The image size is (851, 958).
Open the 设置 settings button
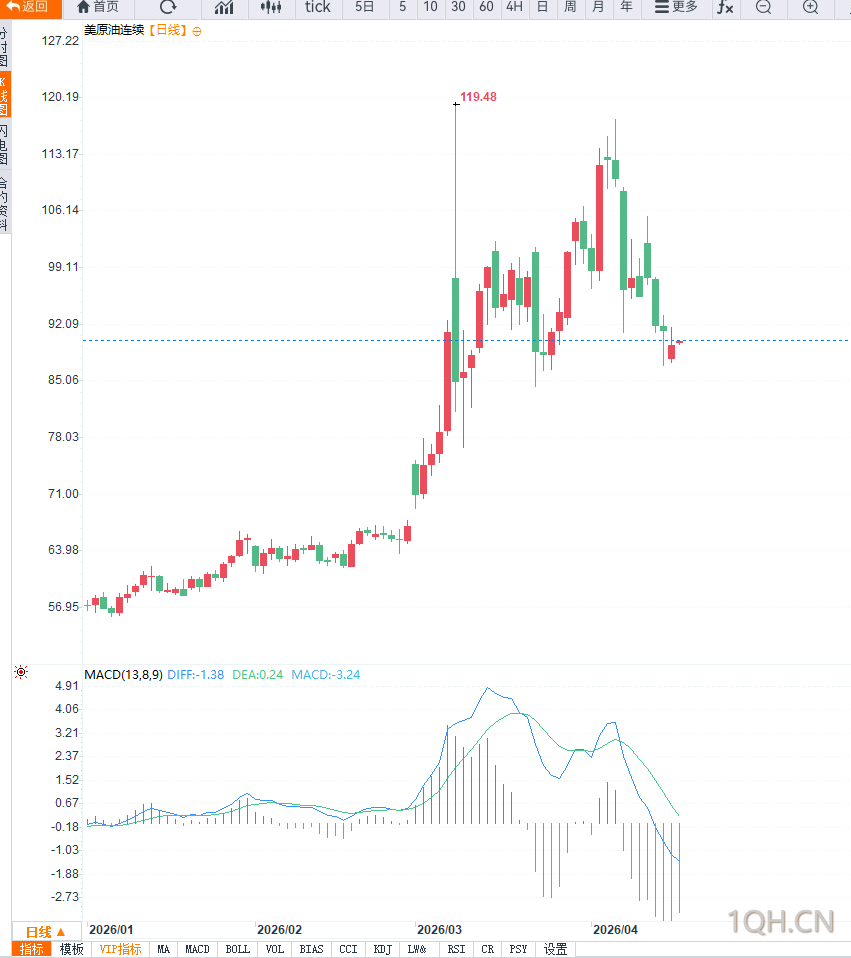tap(555, 949)
